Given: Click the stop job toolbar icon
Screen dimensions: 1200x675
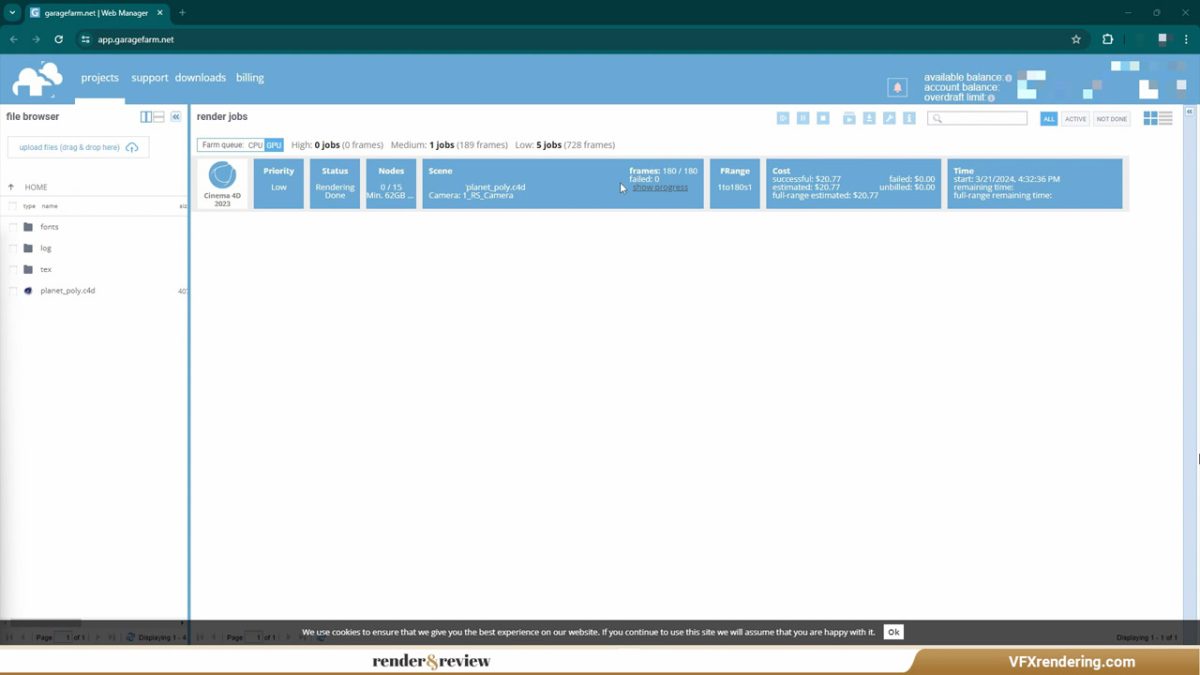Looking at the screenshot, I should click(x=822, y=118).
